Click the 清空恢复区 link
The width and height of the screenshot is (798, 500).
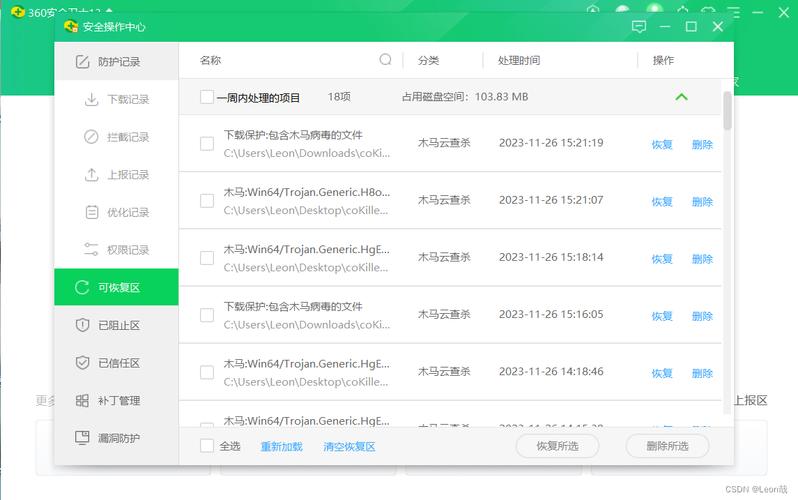click(349, 447)
